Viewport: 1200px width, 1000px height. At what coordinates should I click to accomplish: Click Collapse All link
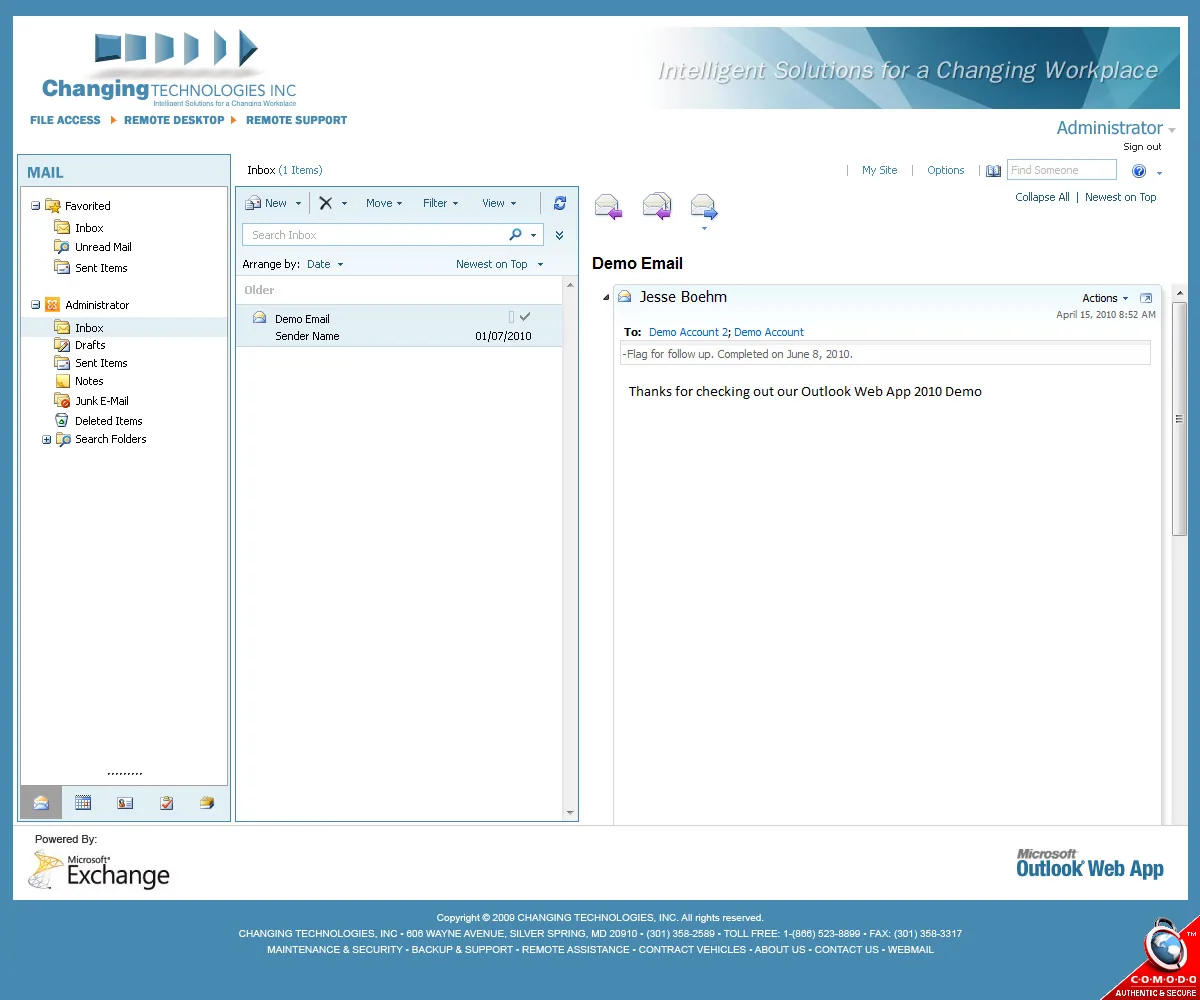(1042, 197)
